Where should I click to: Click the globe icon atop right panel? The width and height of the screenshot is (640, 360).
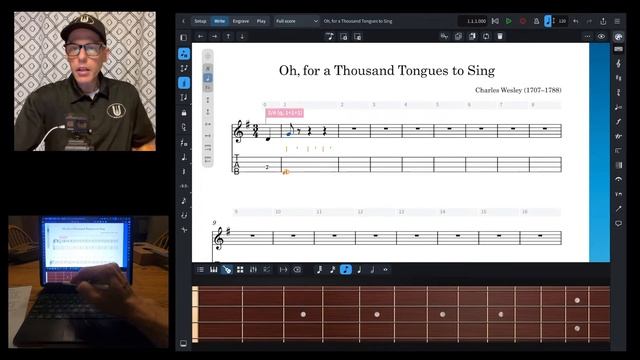coord(618,37)
